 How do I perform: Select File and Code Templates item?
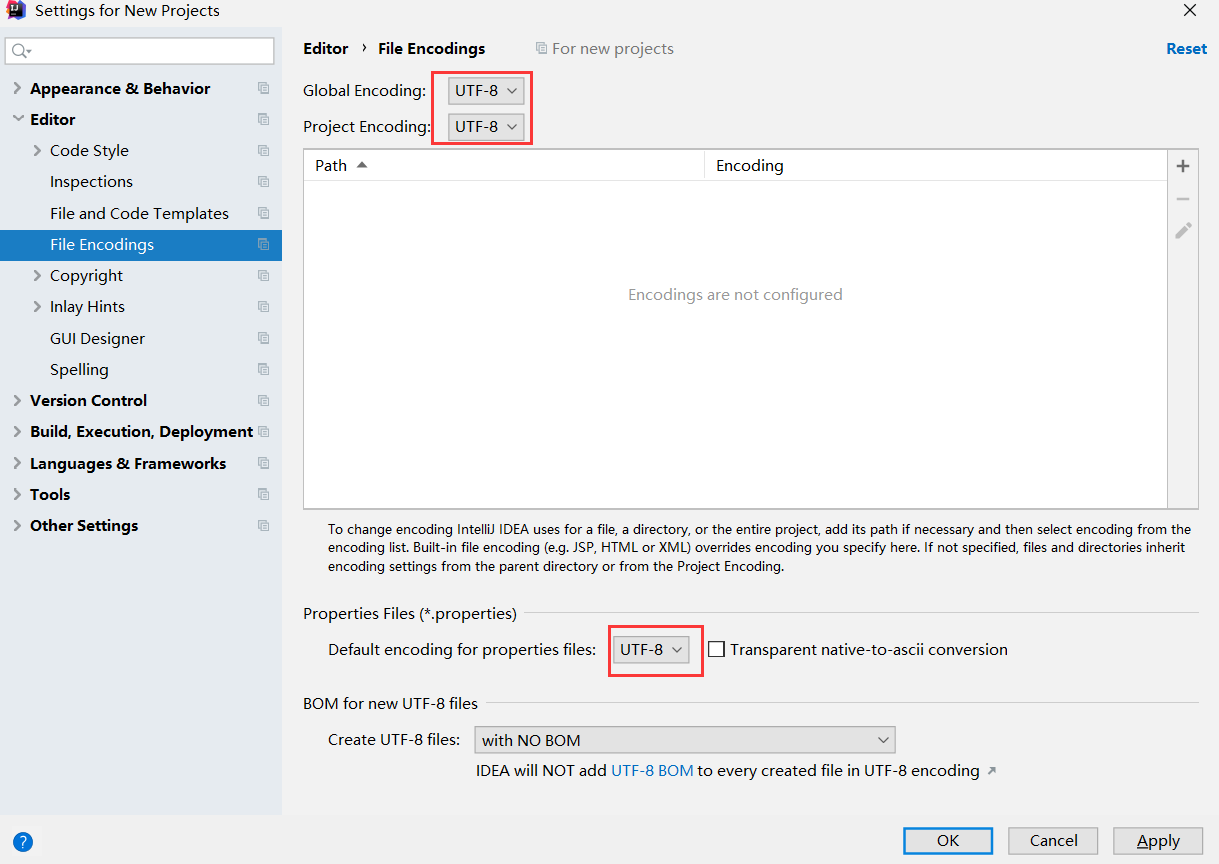tap(139, 213)
